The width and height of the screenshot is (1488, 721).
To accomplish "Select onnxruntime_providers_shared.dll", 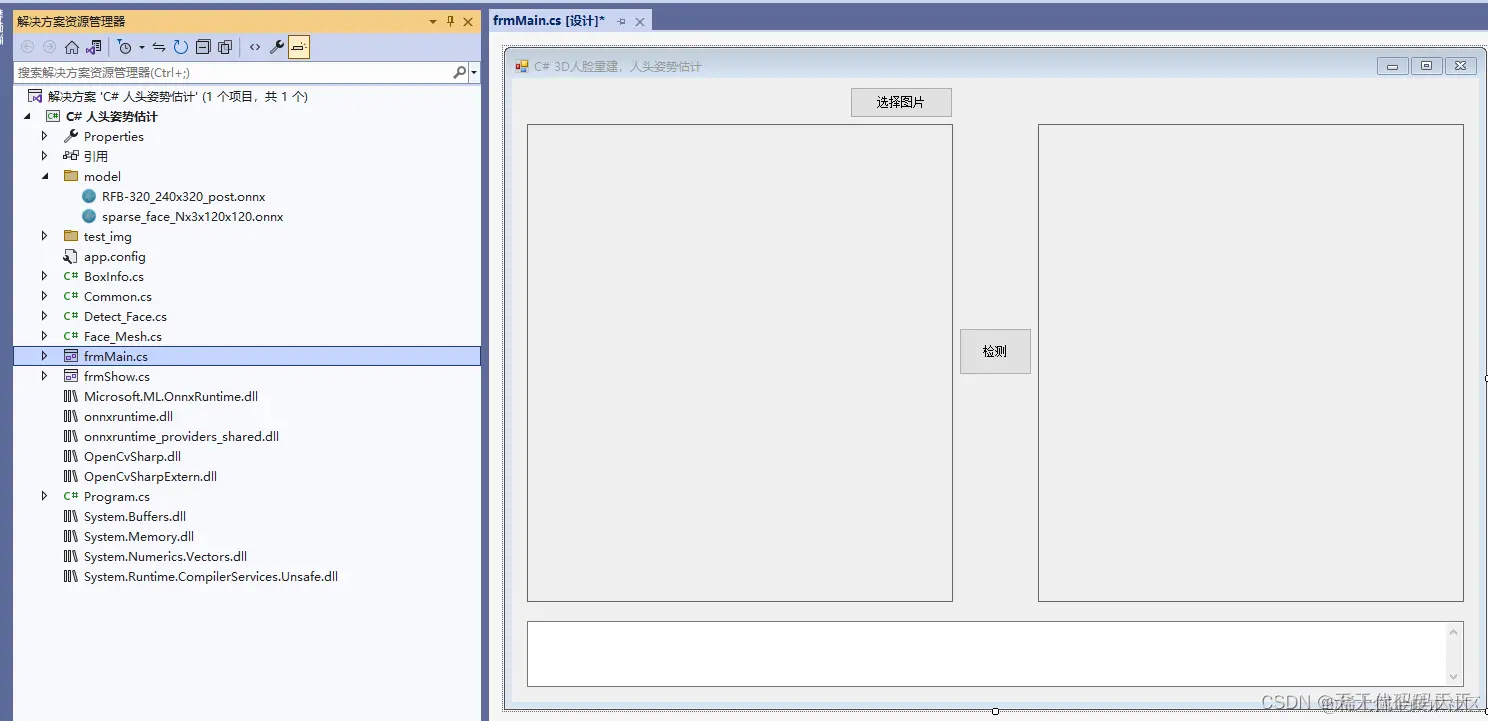I will [181, 437].
